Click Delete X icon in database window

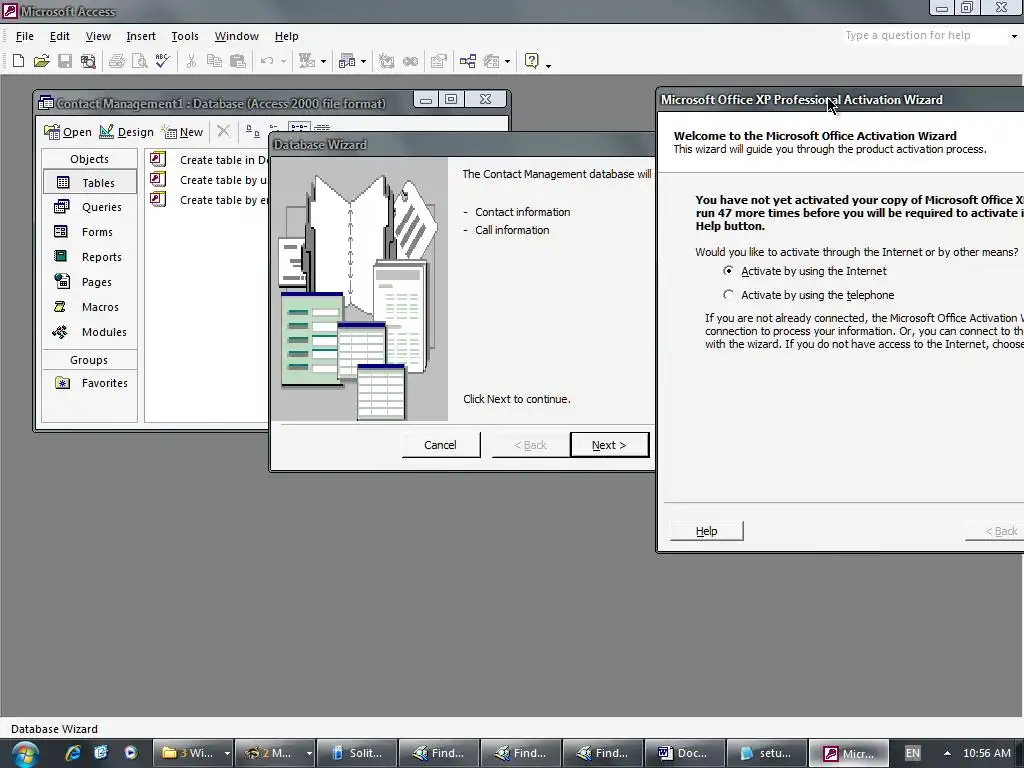pyautogui.click(x=223, y=131)
